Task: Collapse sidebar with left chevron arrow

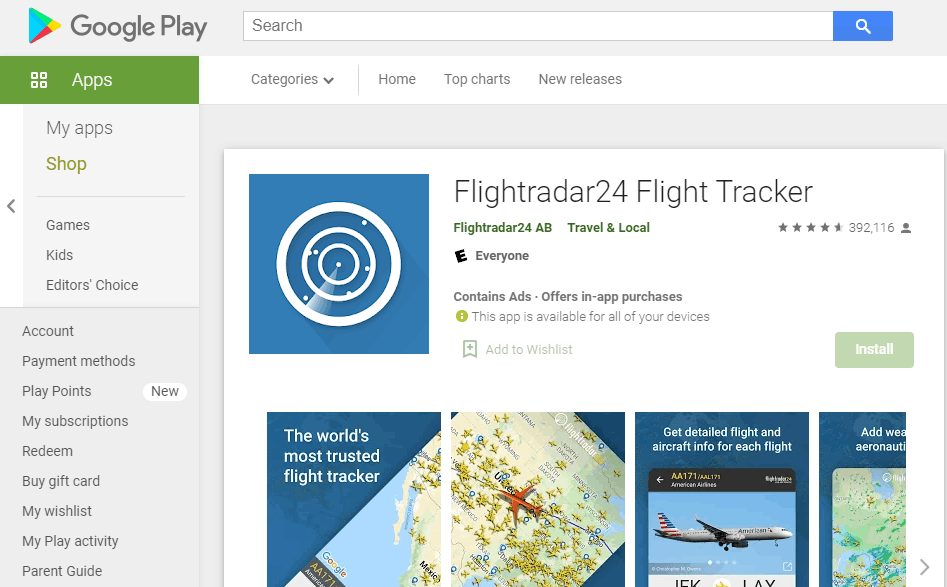Action: click(11, 206)
